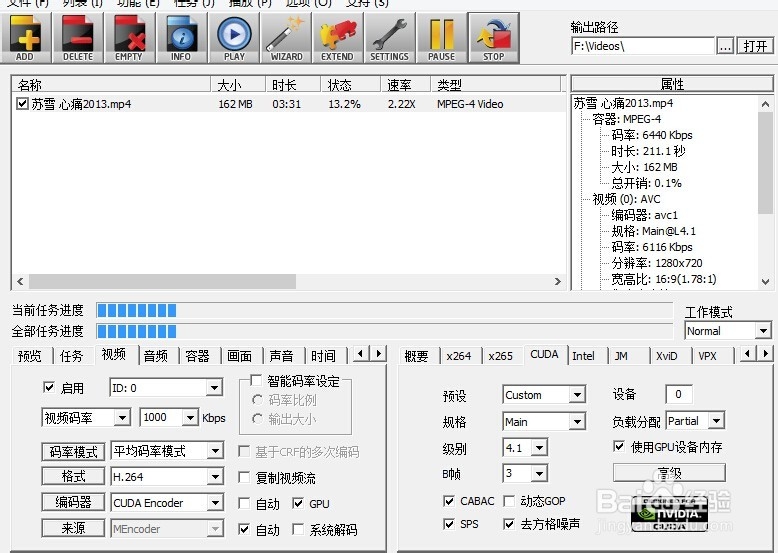Switch to the x264 tab
Screen dimensions: 778x553
(459, 356)
